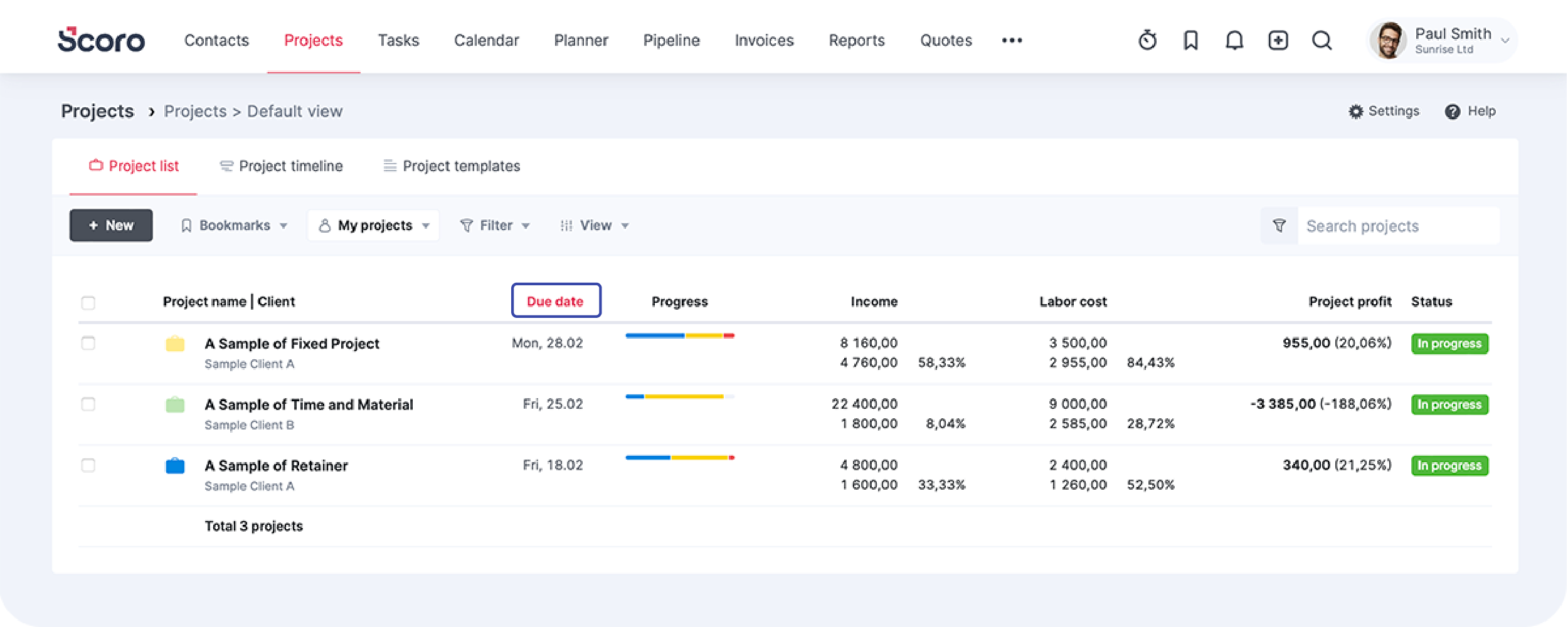Expand the Bookmarks dropdown
The image size is (1568, 627).
234,225
